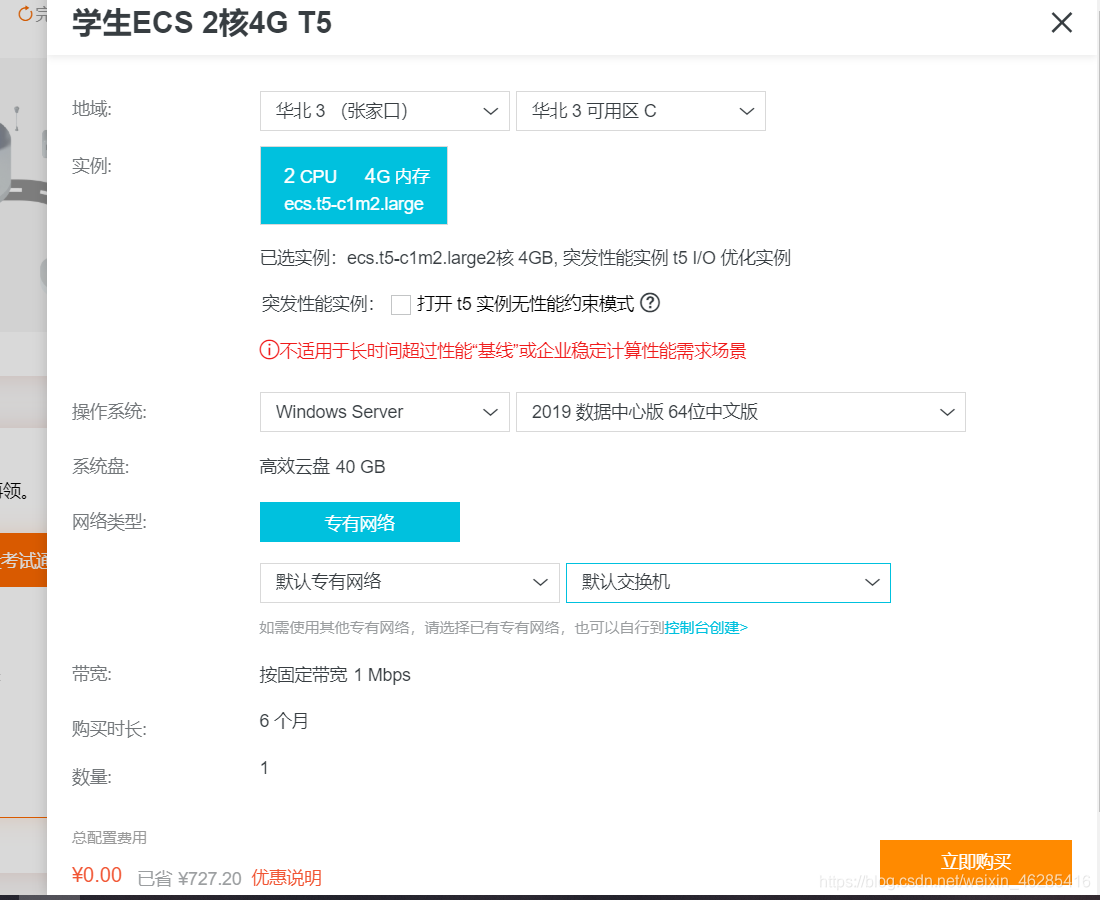Open the 默认专有网络 VPC dropdown
The image size is (1100, 900).
[x=409, y=582]
